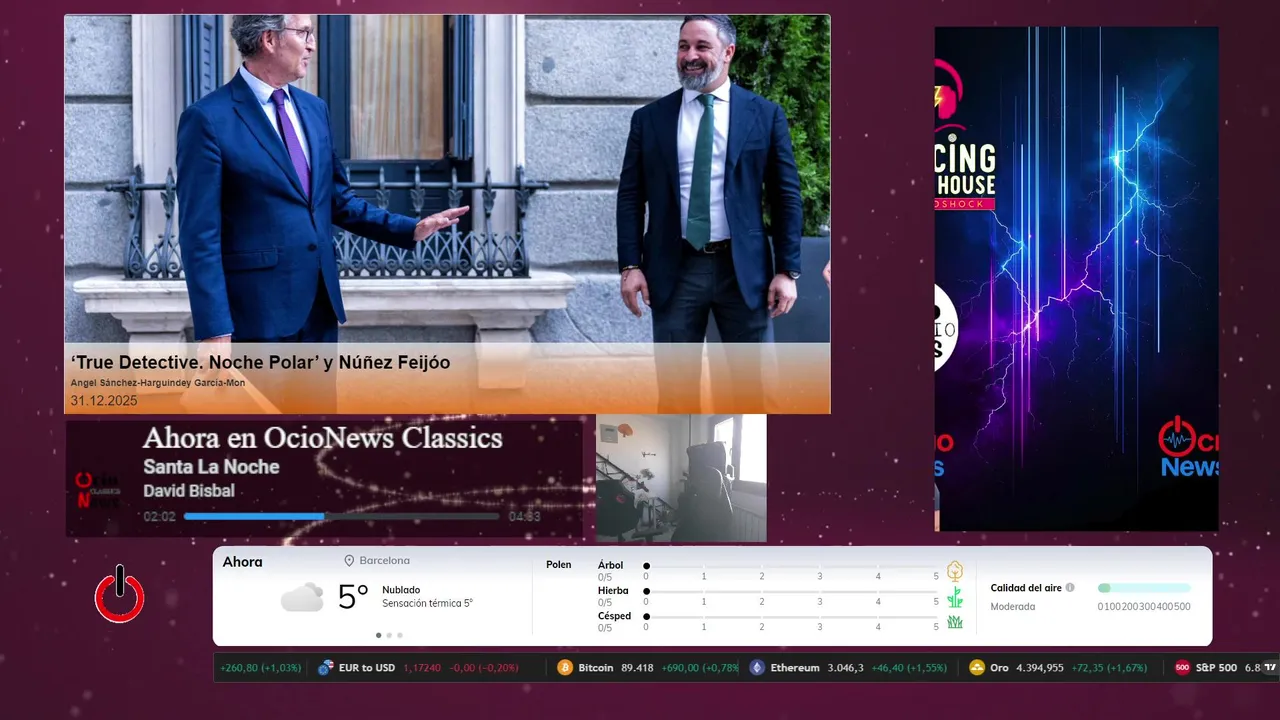Click the 'Moderada' air quality text
Screen dimensions: 1280x720
pyautogui.click(x=1013, y=606)
